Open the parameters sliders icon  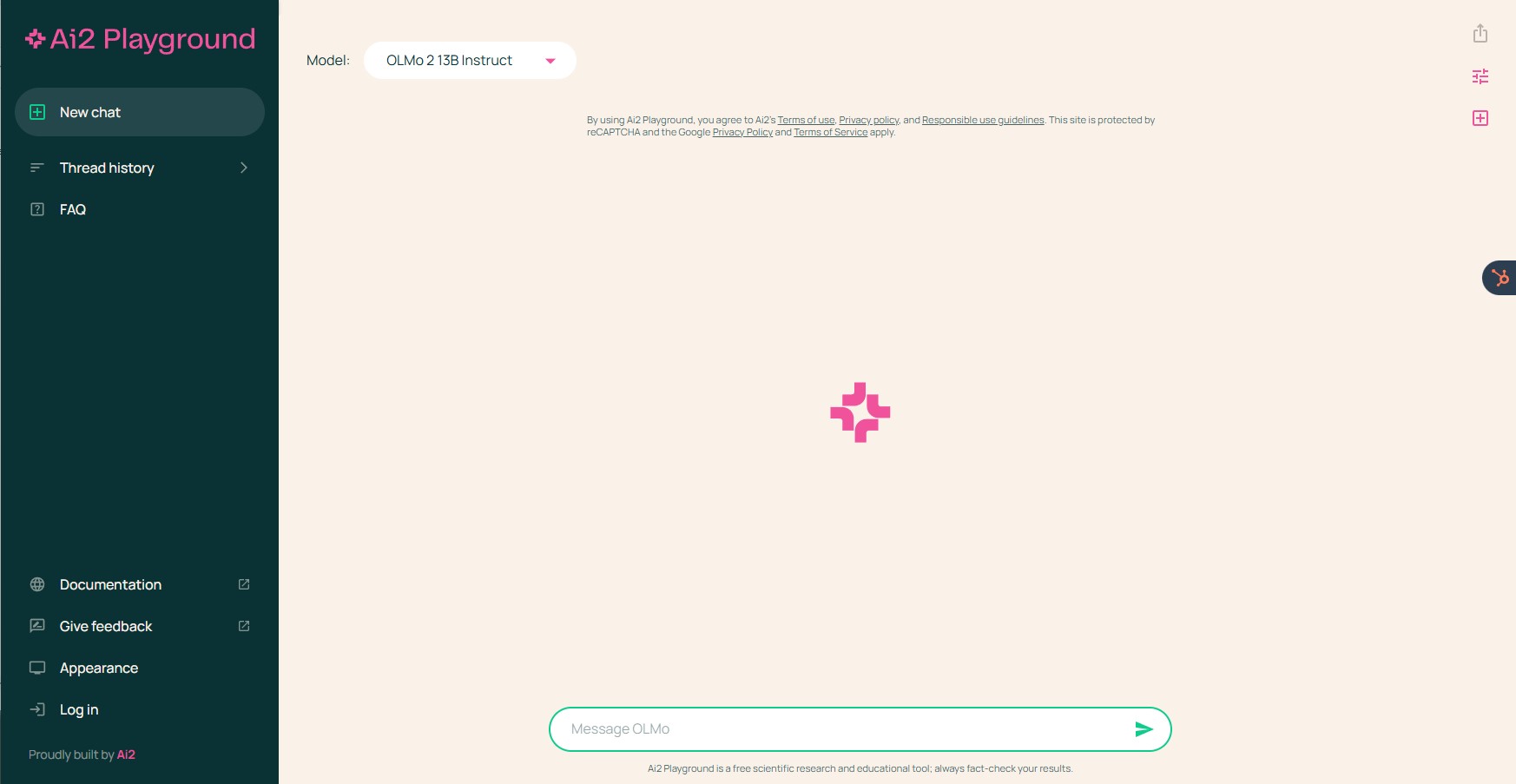pos(1480,76)
